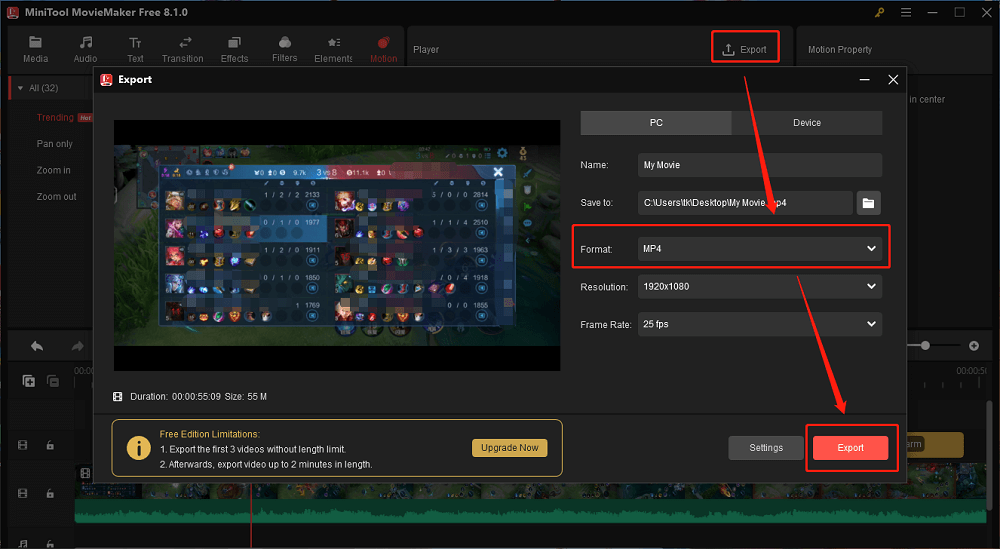Open the Resolution dropdown showing 1920x1080
Image resolution: width=1000 pixels, height=549 pixels.
click(760, 286)
